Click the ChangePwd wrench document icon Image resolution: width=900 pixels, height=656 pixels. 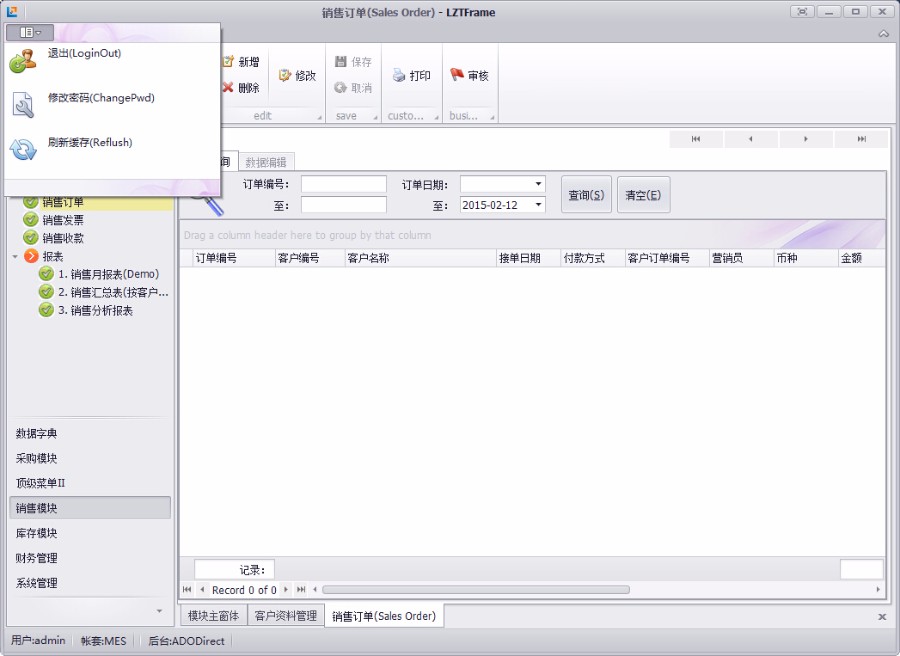(23, 105)
